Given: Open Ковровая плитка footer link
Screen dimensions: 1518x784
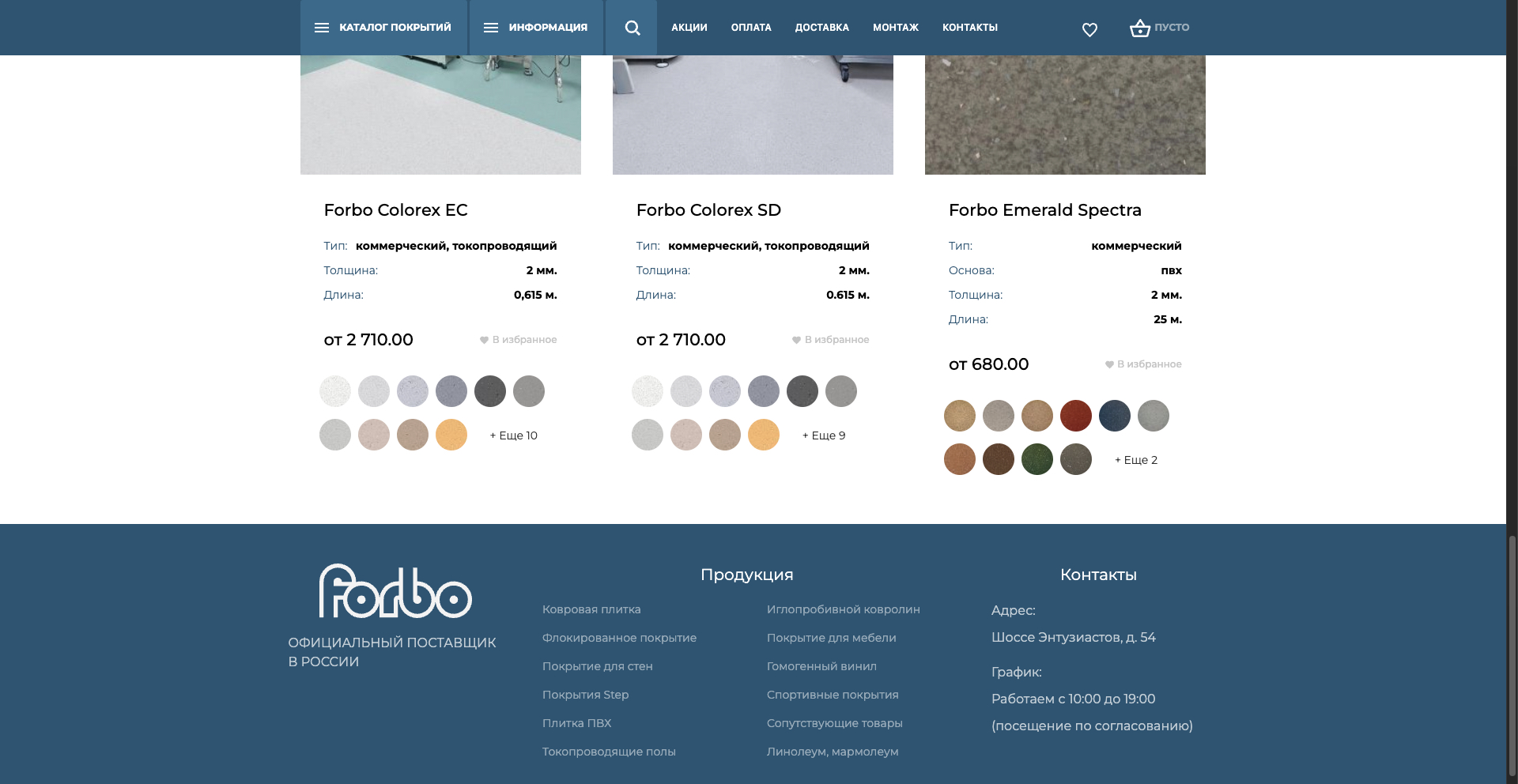Looking at the screenshot, I should tap(591, 609).
